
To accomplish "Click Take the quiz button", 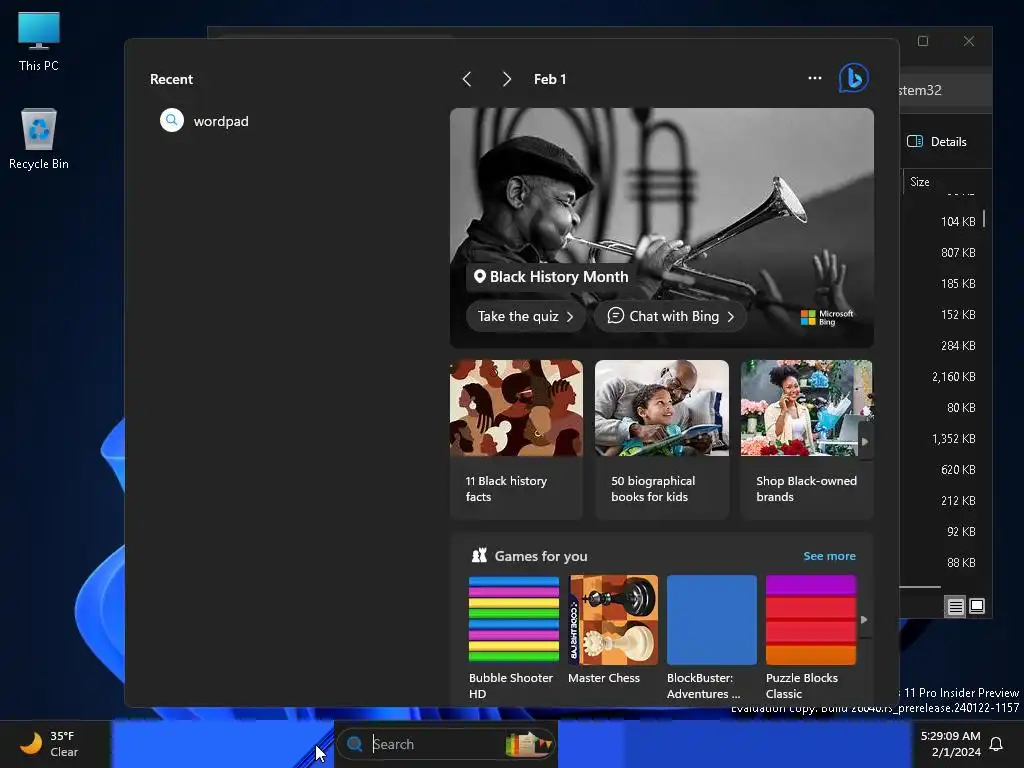I will [x=525, y=316].
